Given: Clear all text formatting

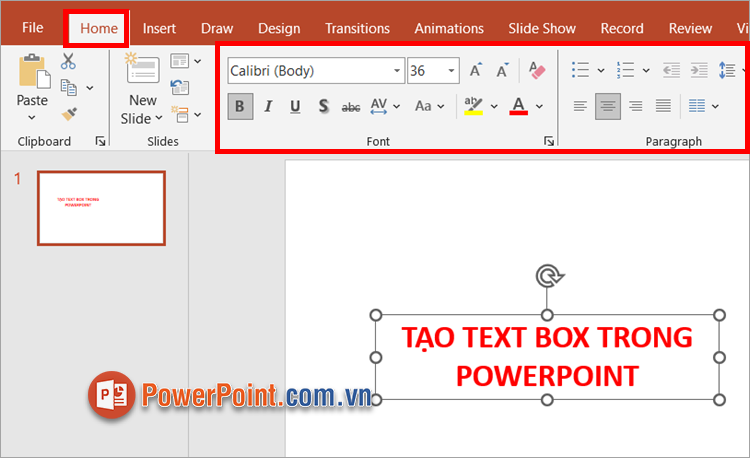Looking at the screenshot, I should (537, 71).
